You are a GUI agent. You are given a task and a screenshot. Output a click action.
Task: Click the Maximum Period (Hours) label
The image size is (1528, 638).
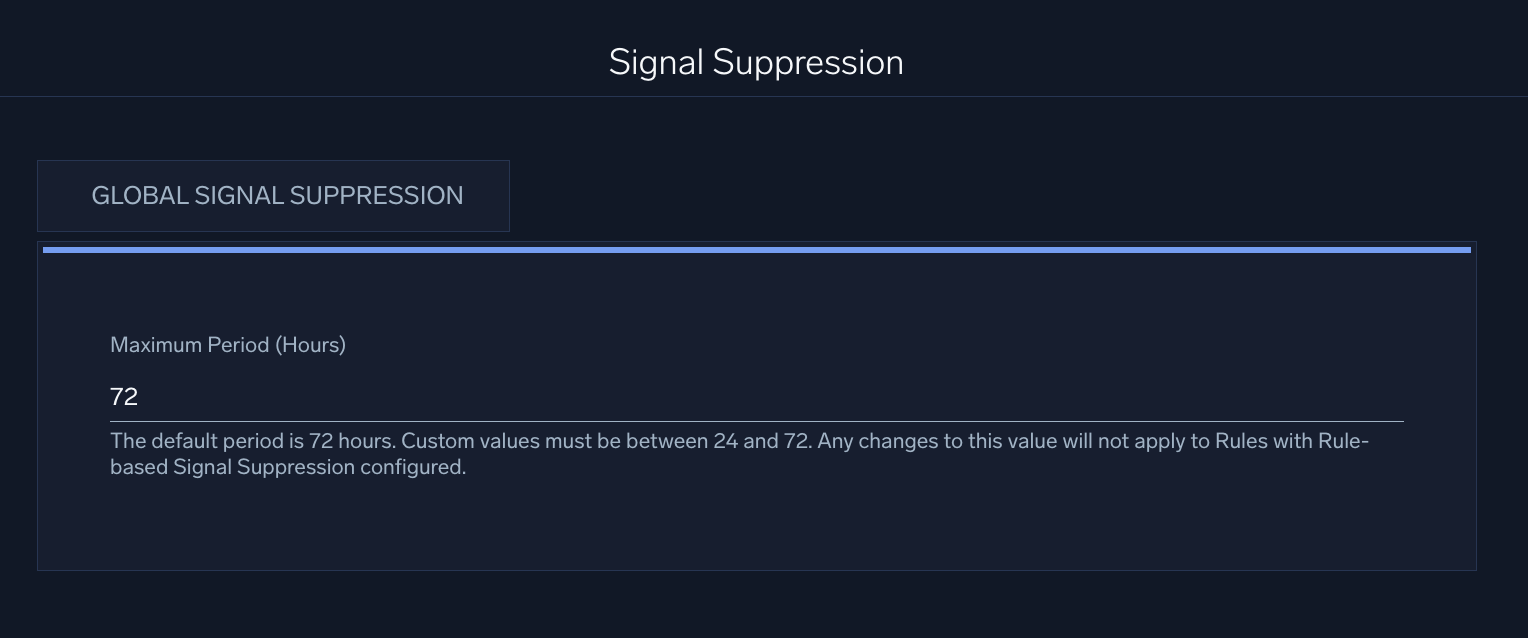coord(227,344)
